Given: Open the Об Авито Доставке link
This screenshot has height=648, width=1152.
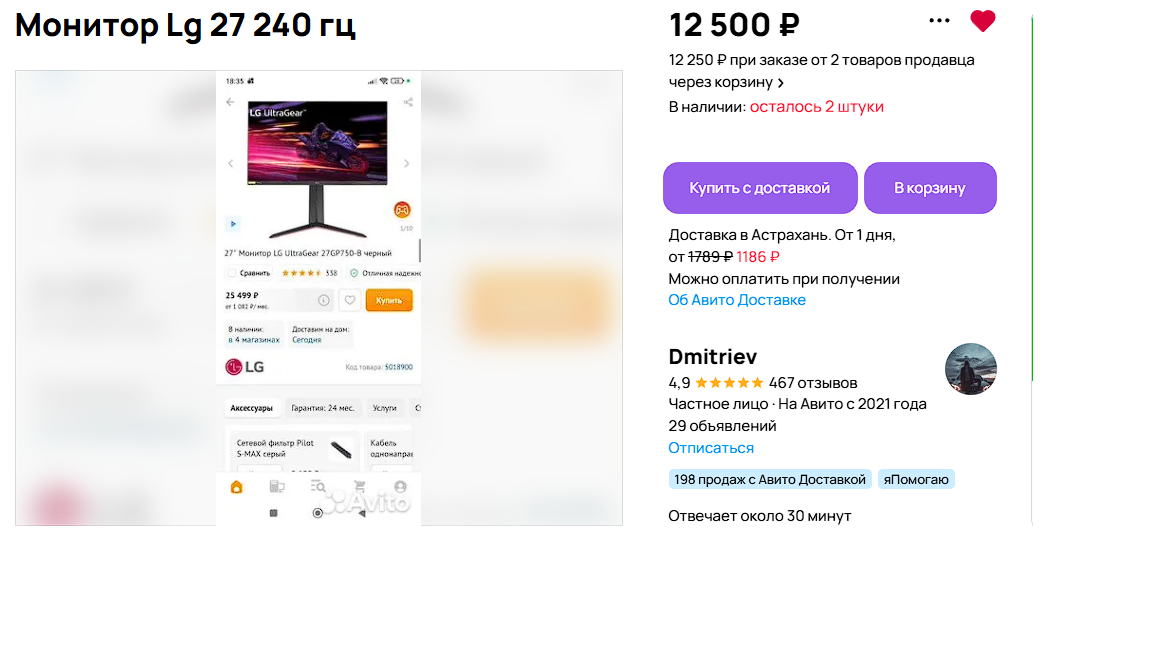Looking at the screenshot, I should tap(736, 300).
